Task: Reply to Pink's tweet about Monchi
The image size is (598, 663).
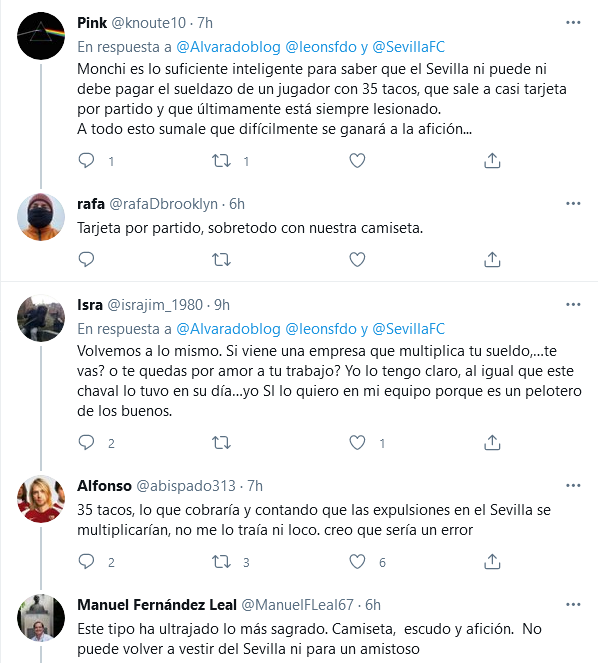Action: tap(87, 161)
